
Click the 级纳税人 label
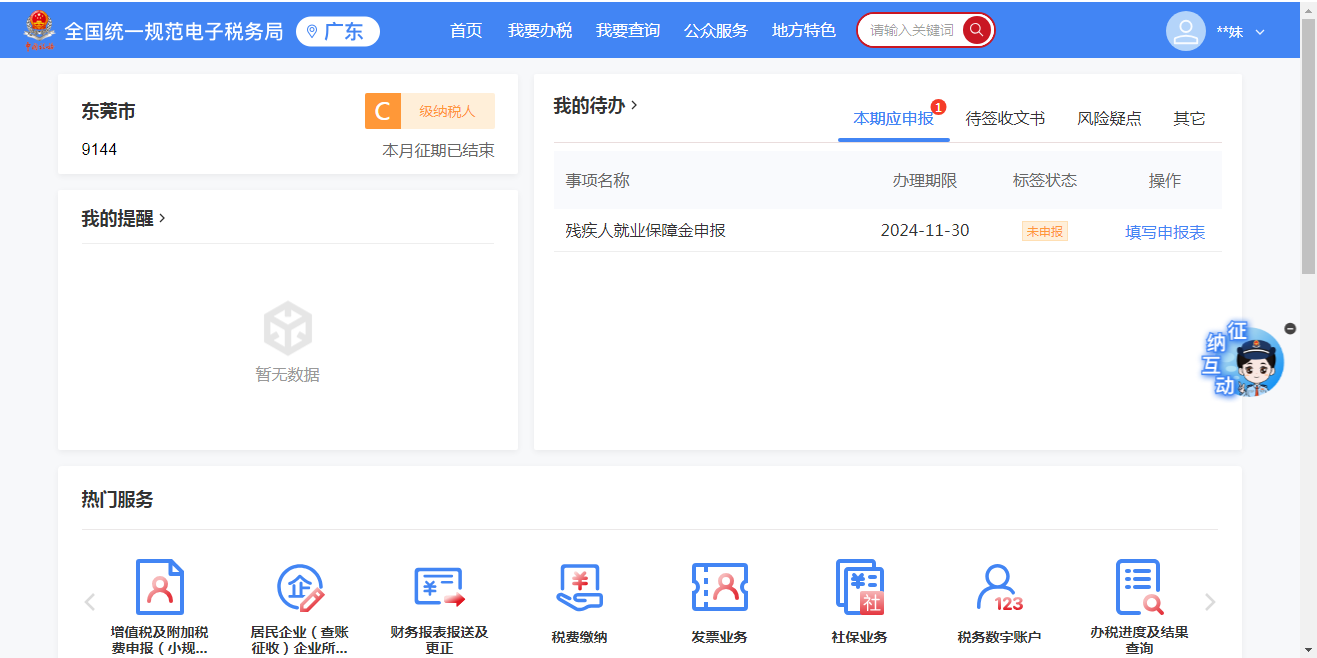447,111
